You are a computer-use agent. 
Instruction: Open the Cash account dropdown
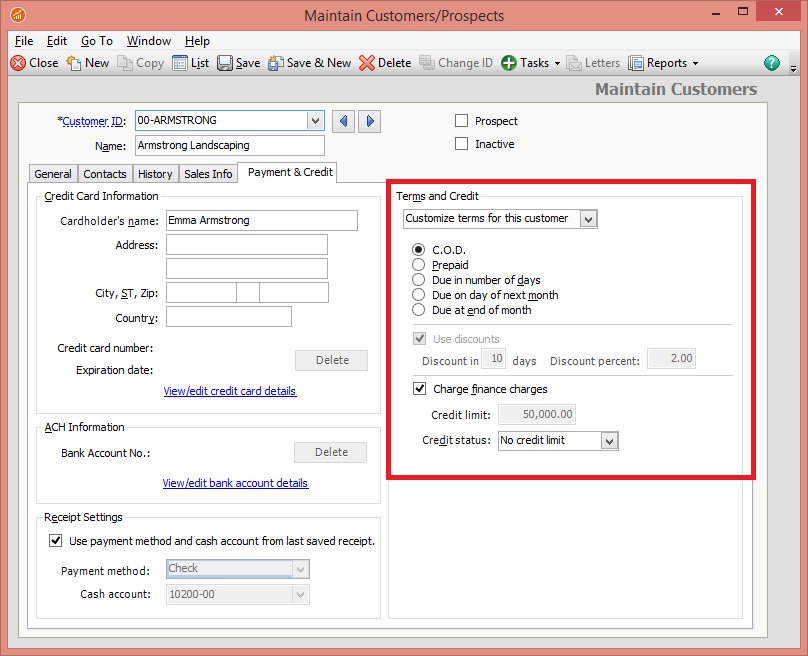click(x=300, y=595)
